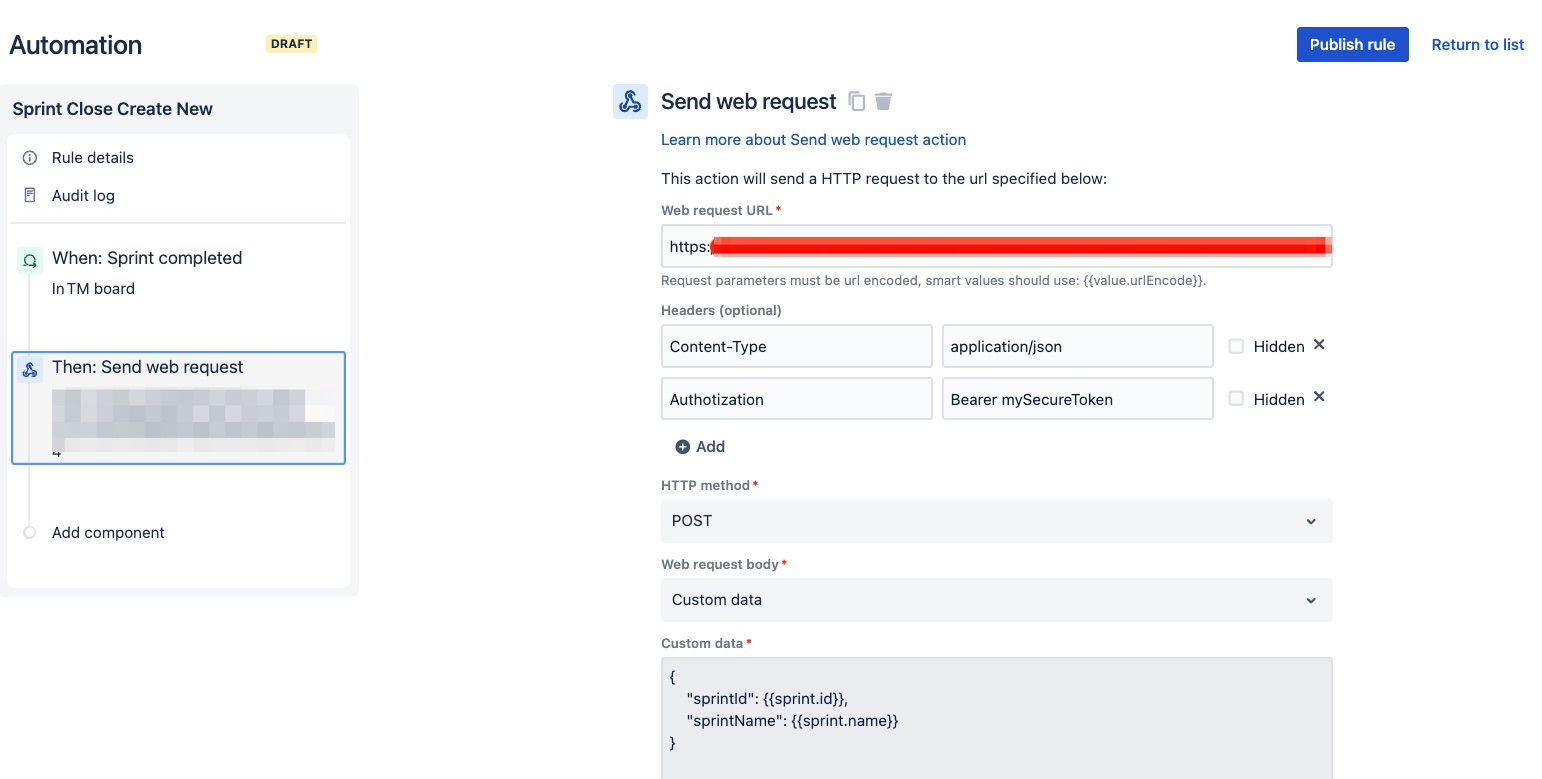Open the Audit log section
1542x779 pixels.
[83, 195]
